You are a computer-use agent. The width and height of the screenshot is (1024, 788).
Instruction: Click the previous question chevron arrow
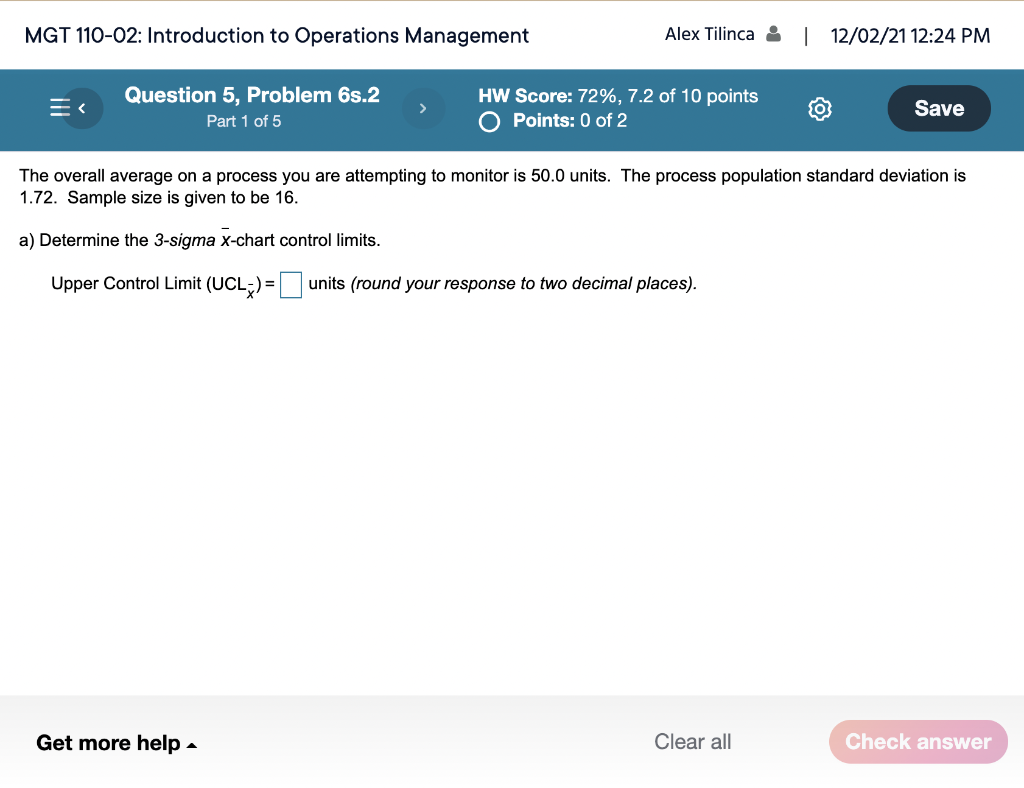[82, 108]
